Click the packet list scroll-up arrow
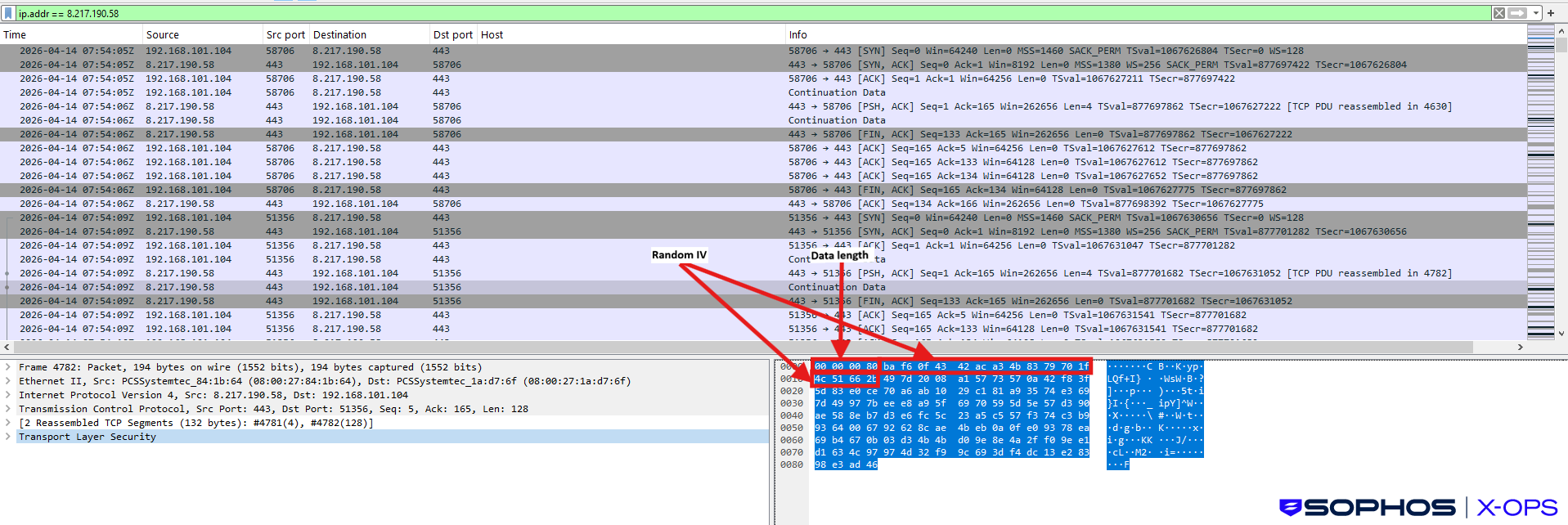 [1561, 31]
